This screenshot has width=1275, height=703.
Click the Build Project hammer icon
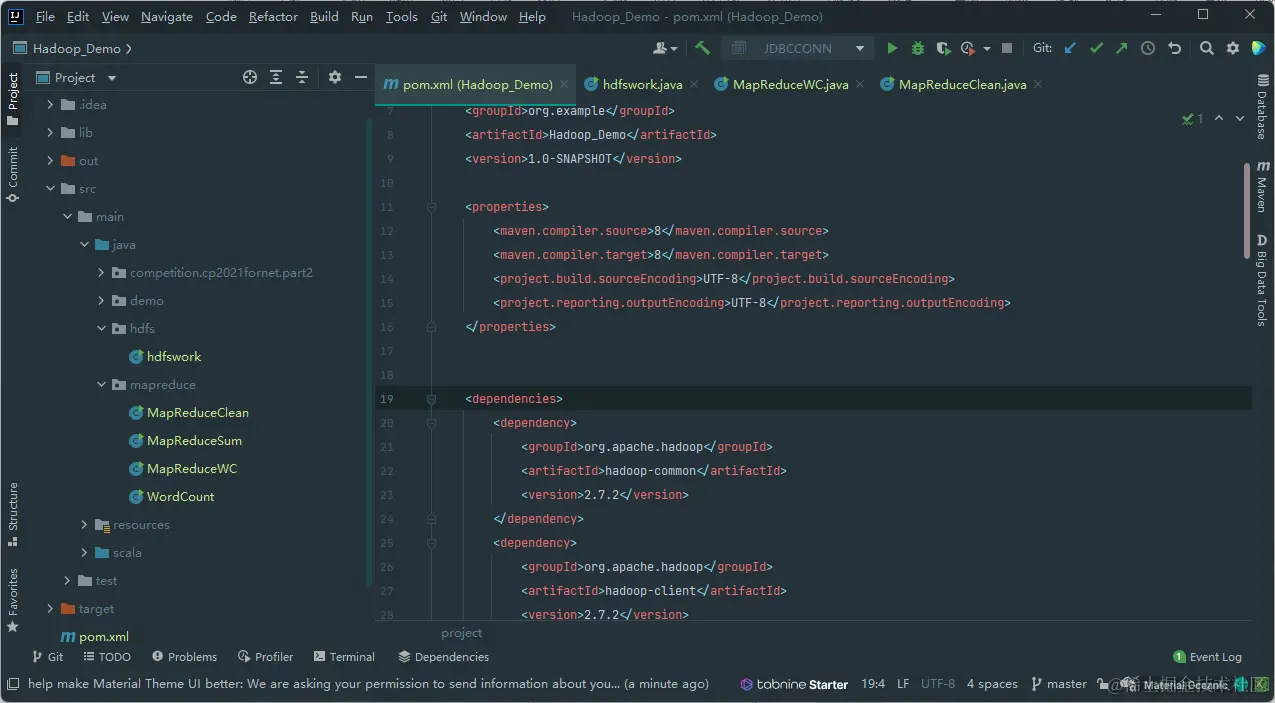click(703, 48)
